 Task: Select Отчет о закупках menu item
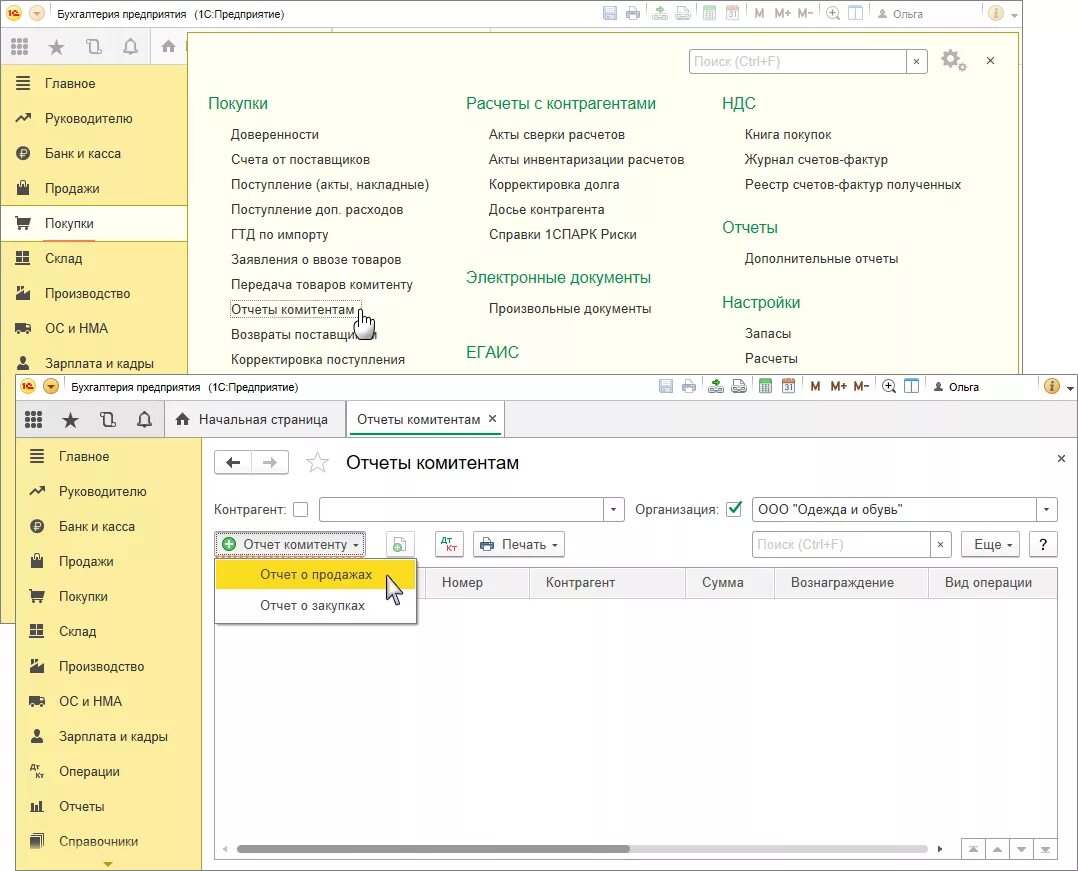(316, 606)
